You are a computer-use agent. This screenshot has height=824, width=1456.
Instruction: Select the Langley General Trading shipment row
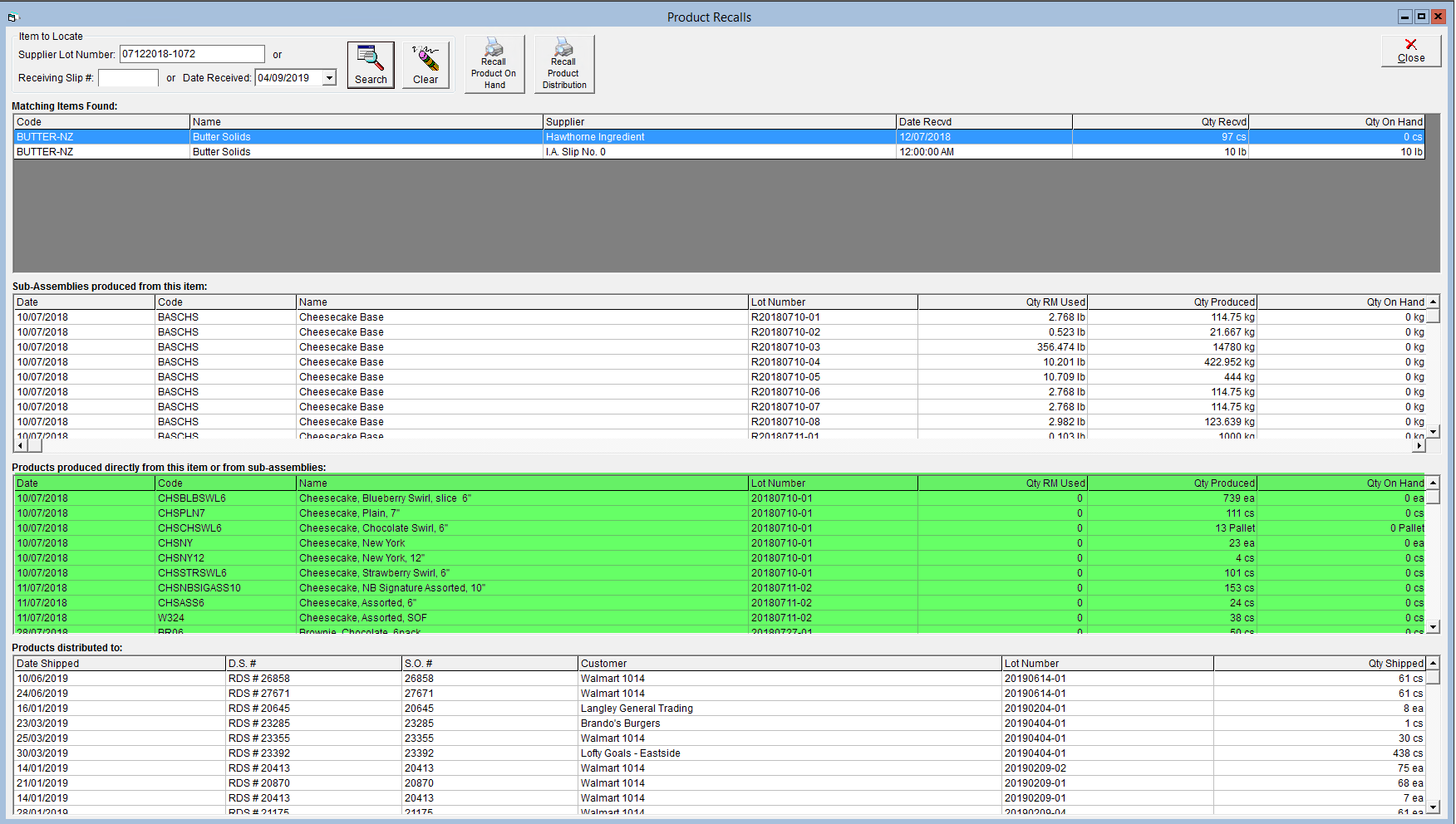pos(719,709)
